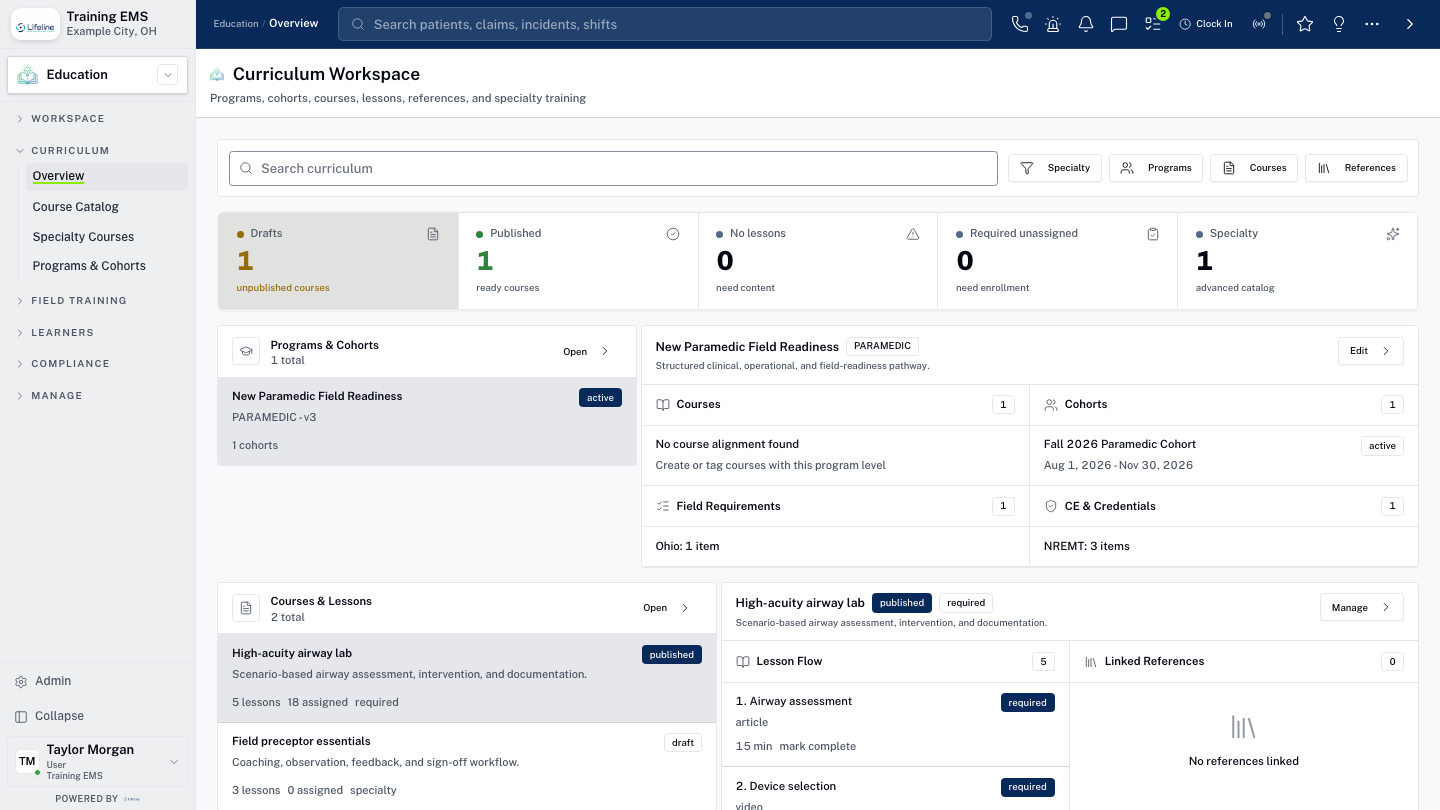Click the Courses filter button

click(1254, 168)
